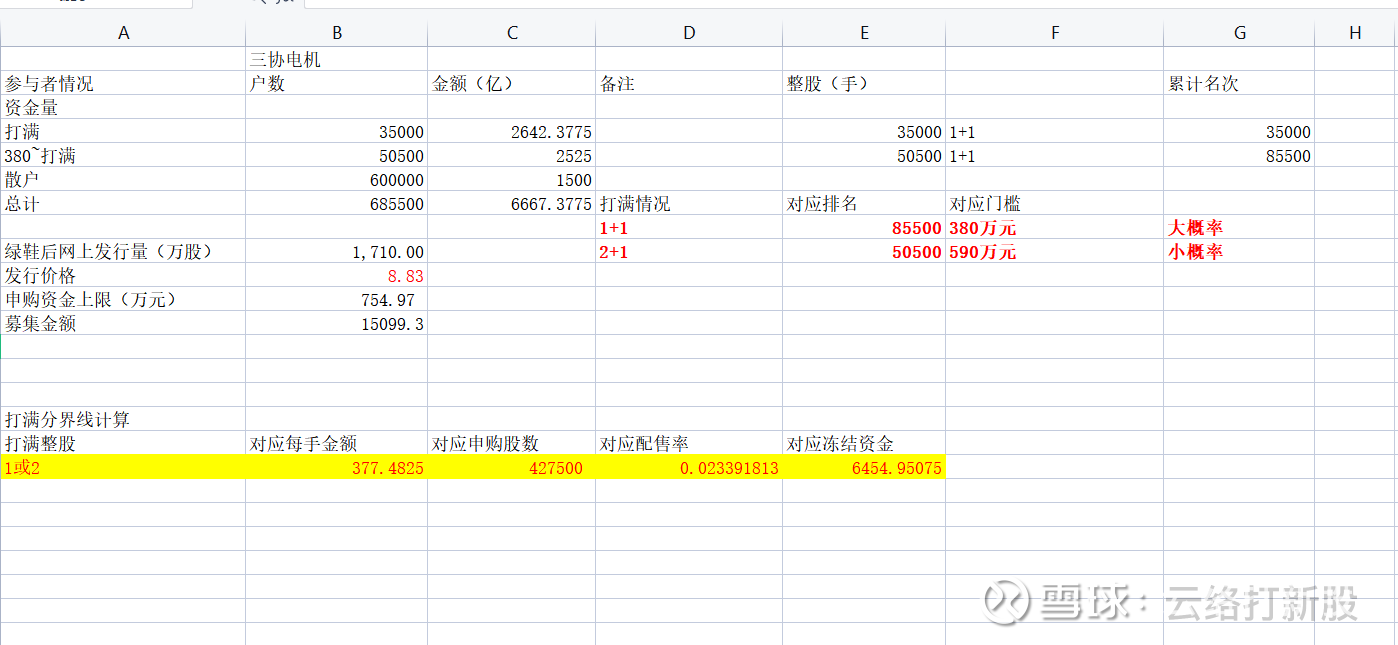Viewport: 1398px width, 645px height.
Task: Click the '累计名次' cell
Action: [x=1239, y=83]
